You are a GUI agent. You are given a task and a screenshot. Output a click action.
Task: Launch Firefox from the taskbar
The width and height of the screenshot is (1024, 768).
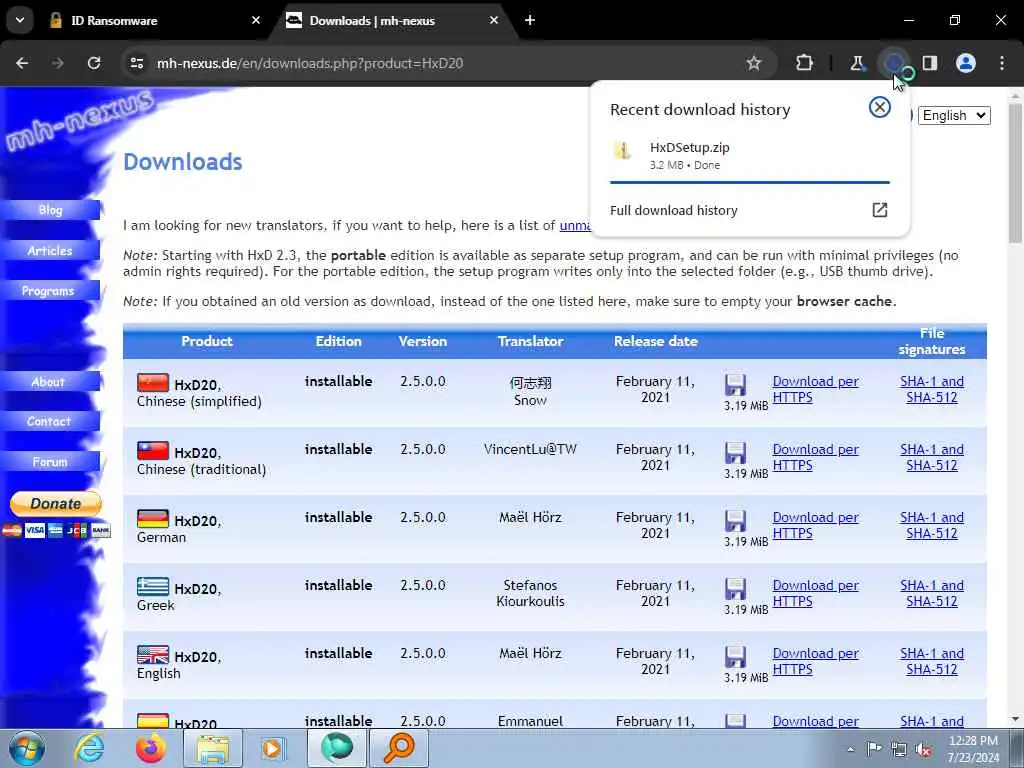pos(152,748)
